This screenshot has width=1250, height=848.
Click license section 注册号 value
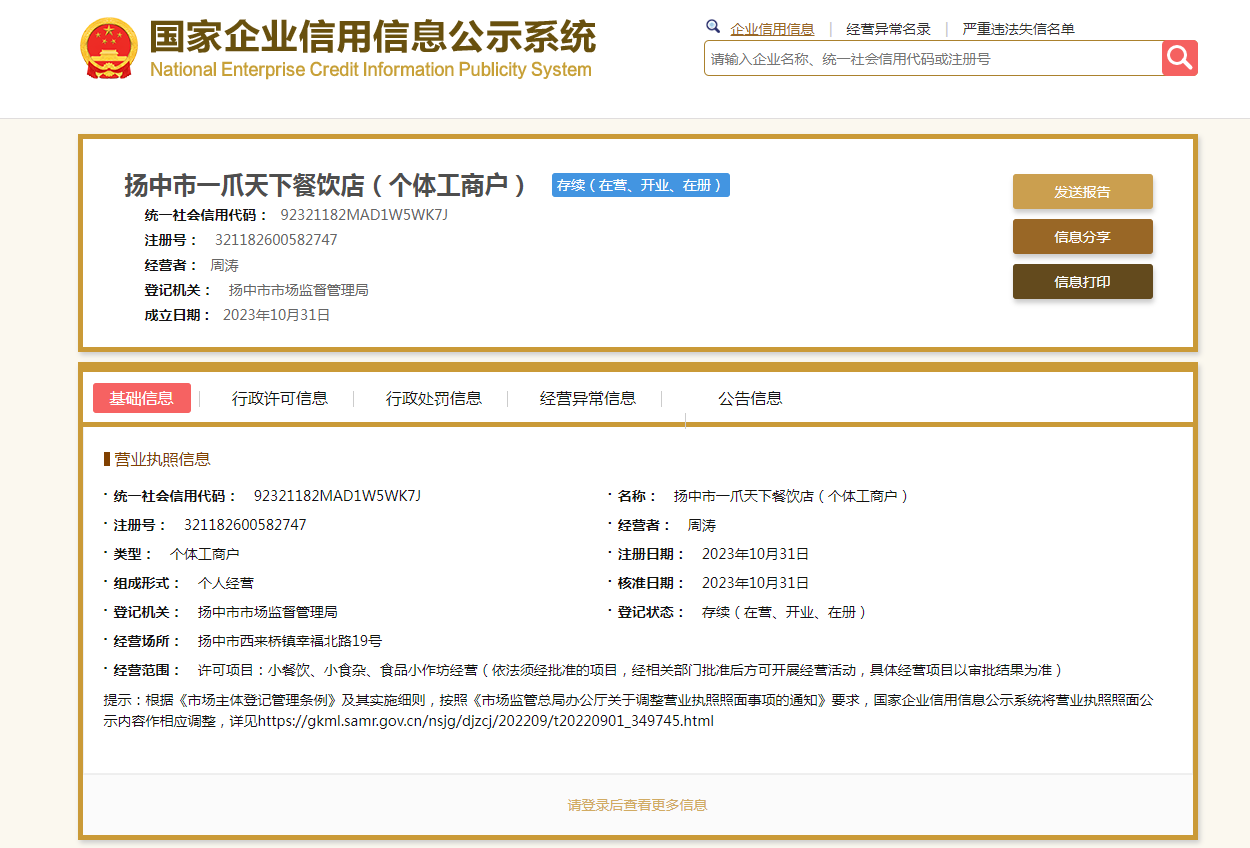(x=245, y=525)
